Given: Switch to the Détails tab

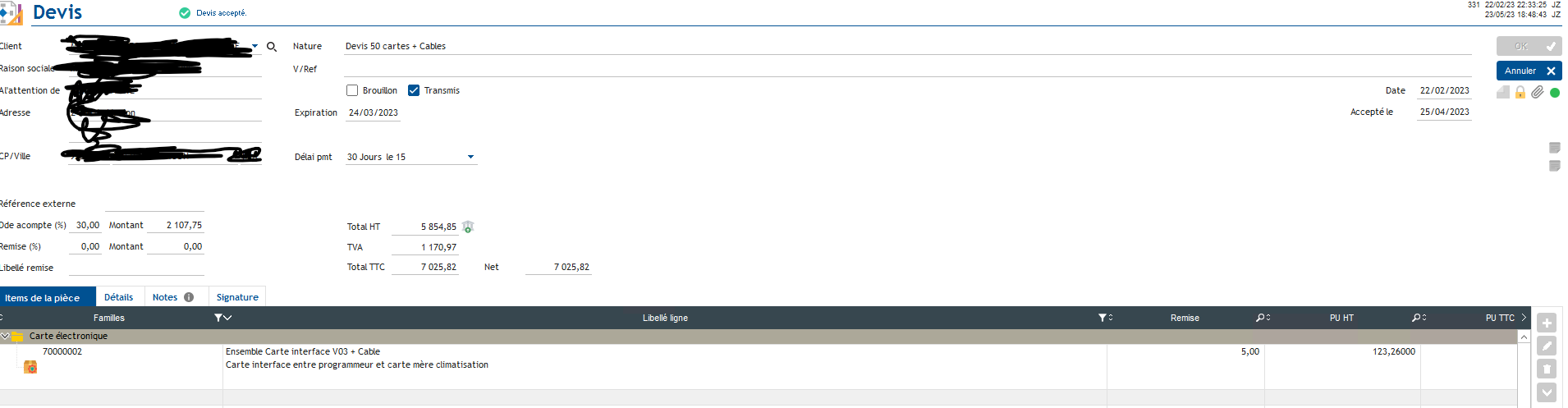Looking at the screenshot, I should pos(118,297).
